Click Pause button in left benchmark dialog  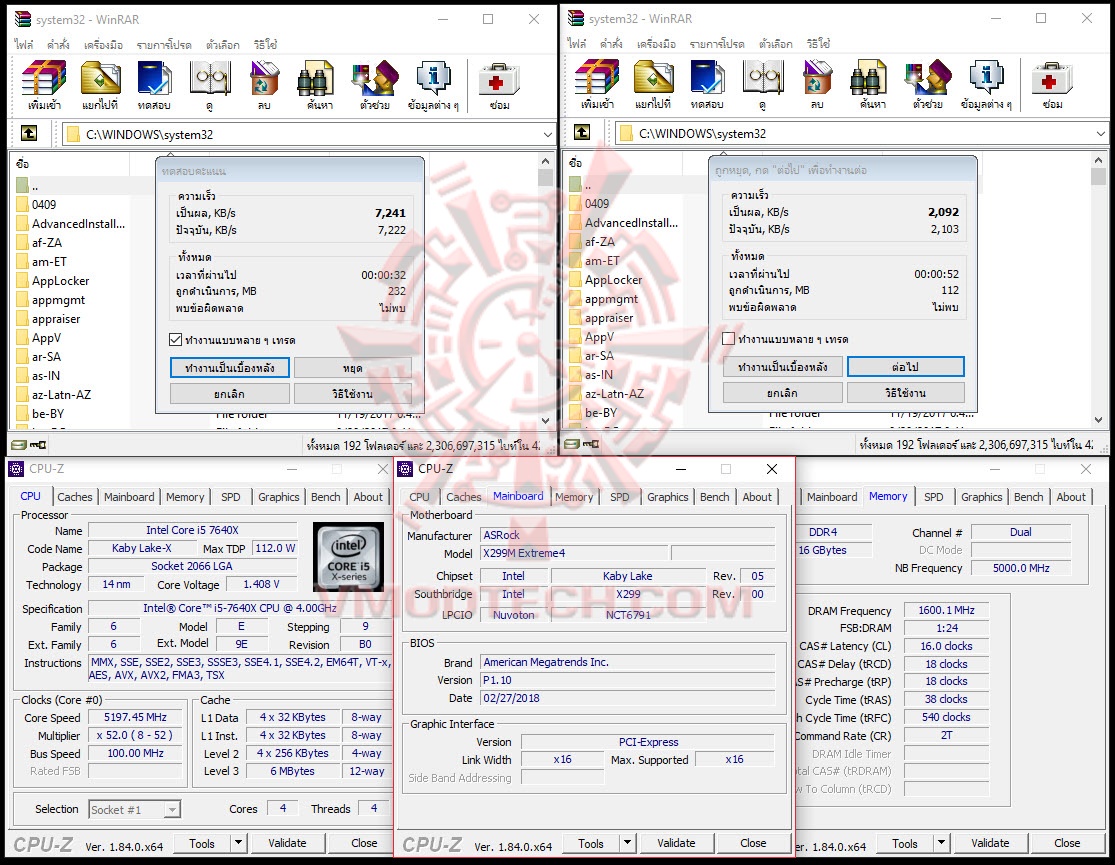[353, 368]
